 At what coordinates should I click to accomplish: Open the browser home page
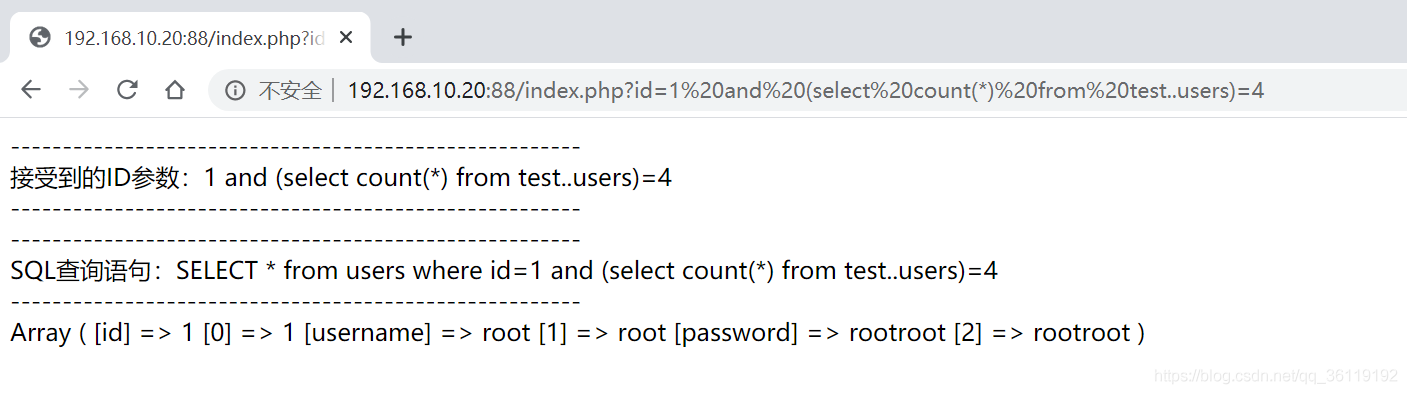click(175, 90)
